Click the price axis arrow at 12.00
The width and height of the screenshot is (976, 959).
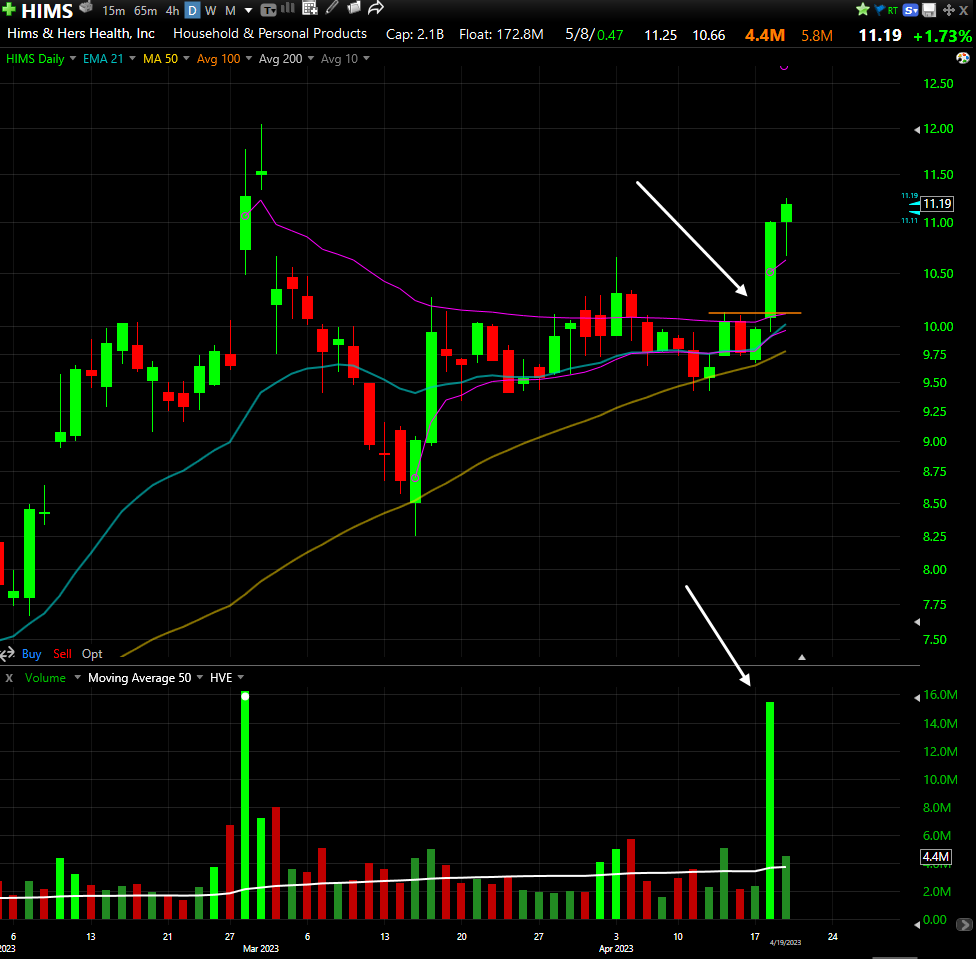coord(916,129)
